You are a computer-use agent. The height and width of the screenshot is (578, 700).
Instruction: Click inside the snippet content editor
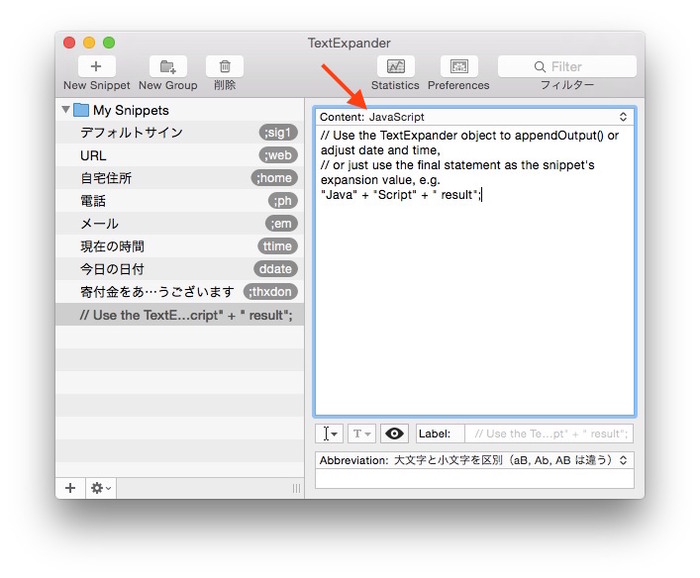[474, 271]
